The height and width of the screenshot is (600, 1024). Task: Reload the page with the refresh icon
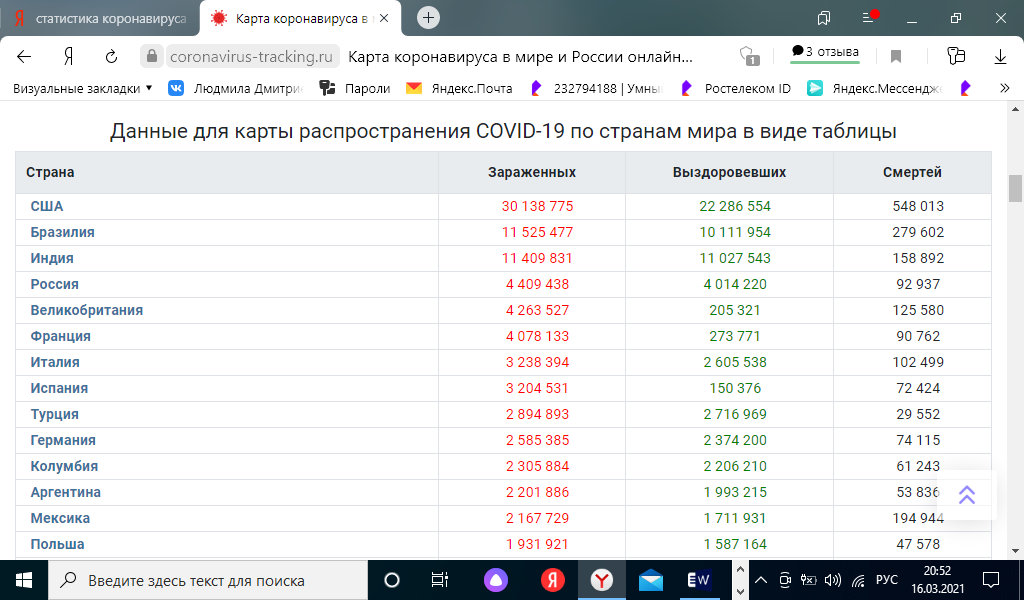111,56
